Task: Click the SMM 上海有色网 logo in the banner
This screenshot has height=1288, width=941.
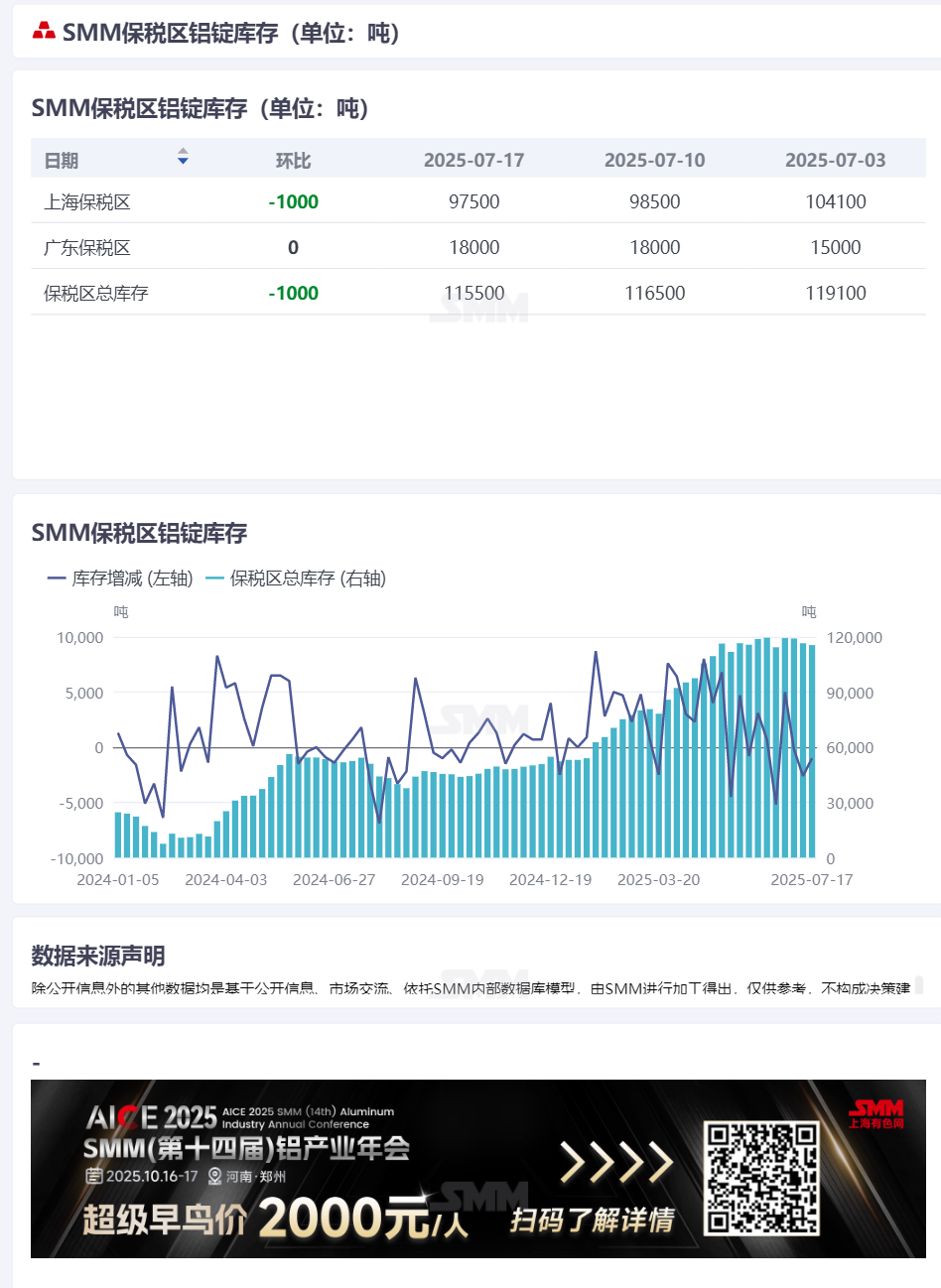Action: tap(876, 1113)
